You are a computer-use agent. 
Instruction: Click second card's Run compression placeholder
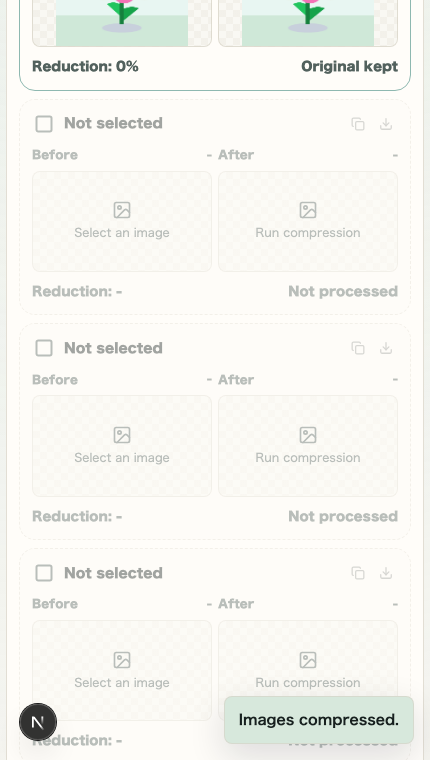pos(308,446)
